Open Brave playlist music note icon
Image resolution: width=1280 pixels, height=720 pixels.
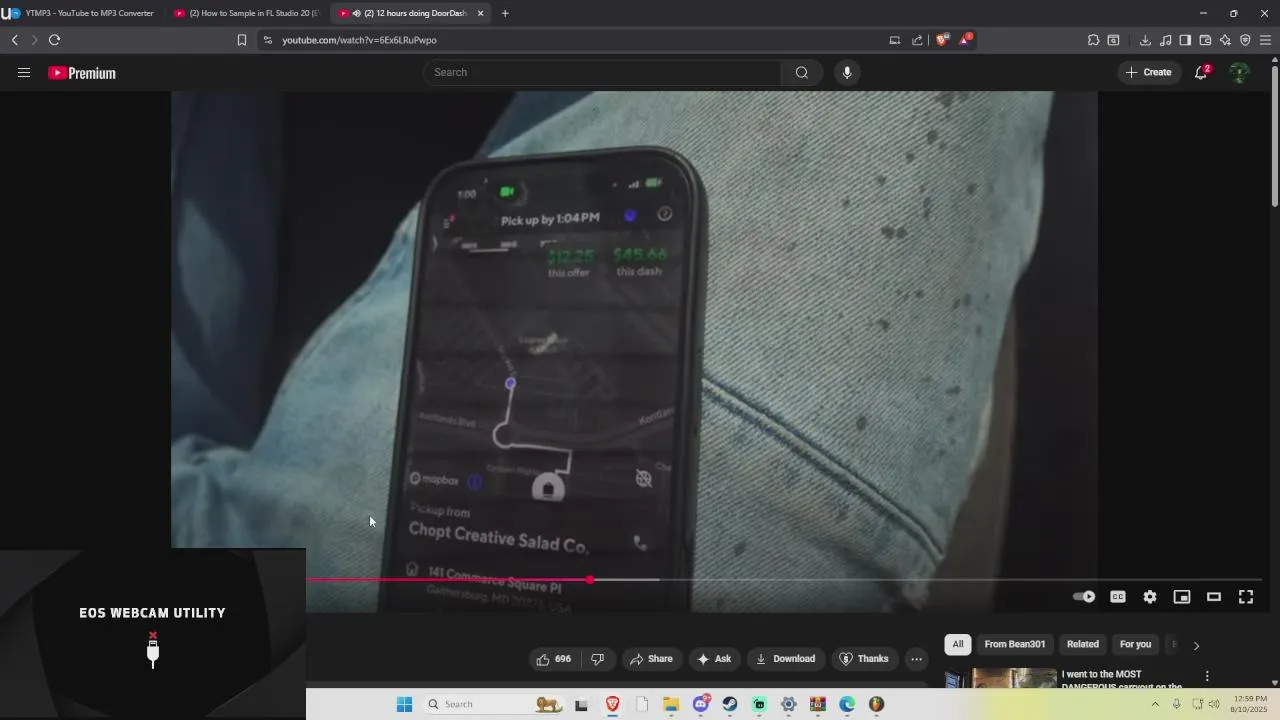1165,40
